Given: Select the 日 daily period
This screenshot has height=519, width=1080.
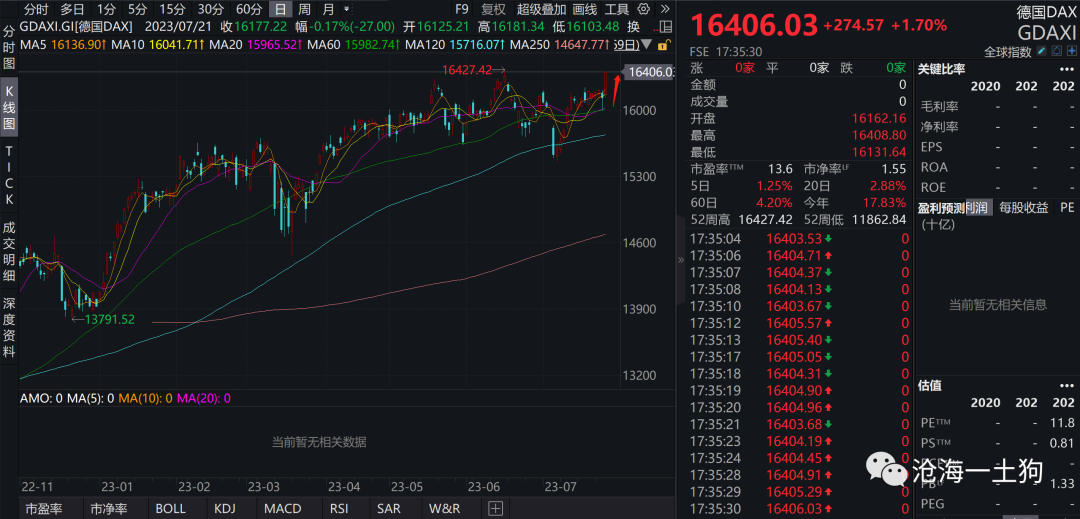Looking at the screenshot, I should [x=280, y=10].
